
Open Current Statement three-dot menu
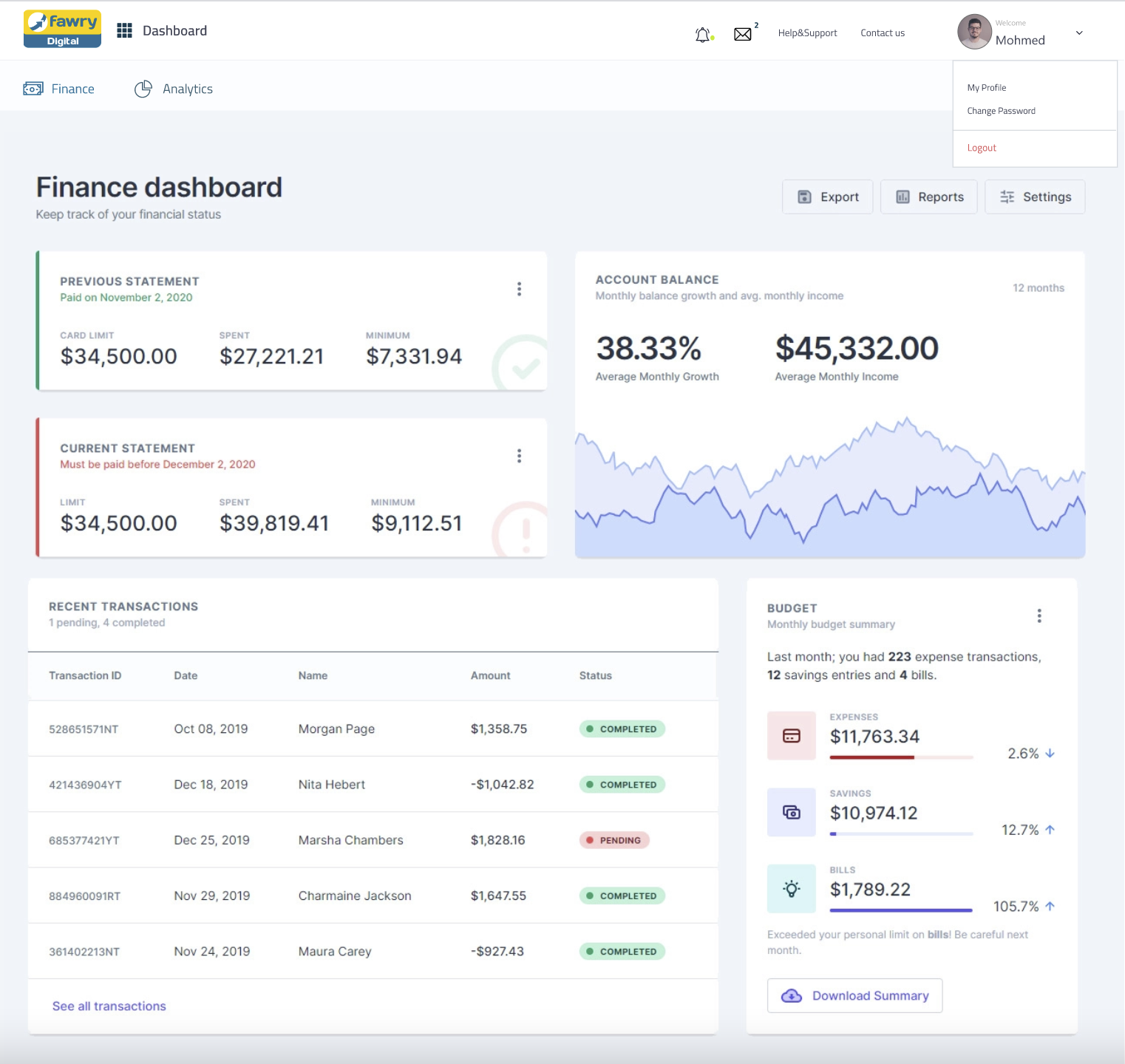tap(519, 456)
